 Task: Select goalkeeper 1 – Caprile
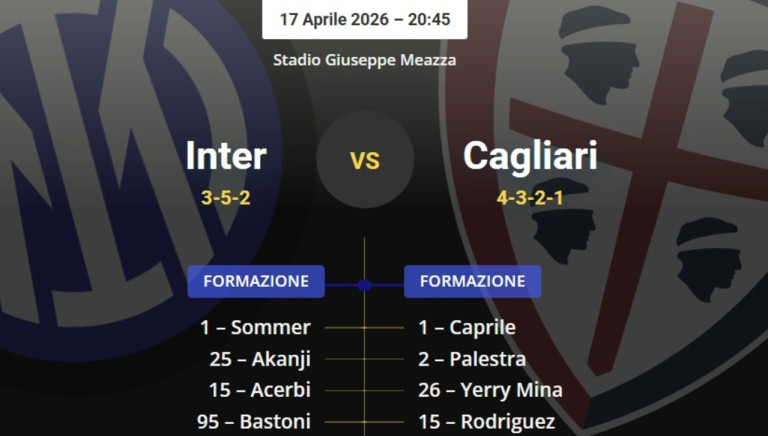pyautogui.click(x=467, y=327)
